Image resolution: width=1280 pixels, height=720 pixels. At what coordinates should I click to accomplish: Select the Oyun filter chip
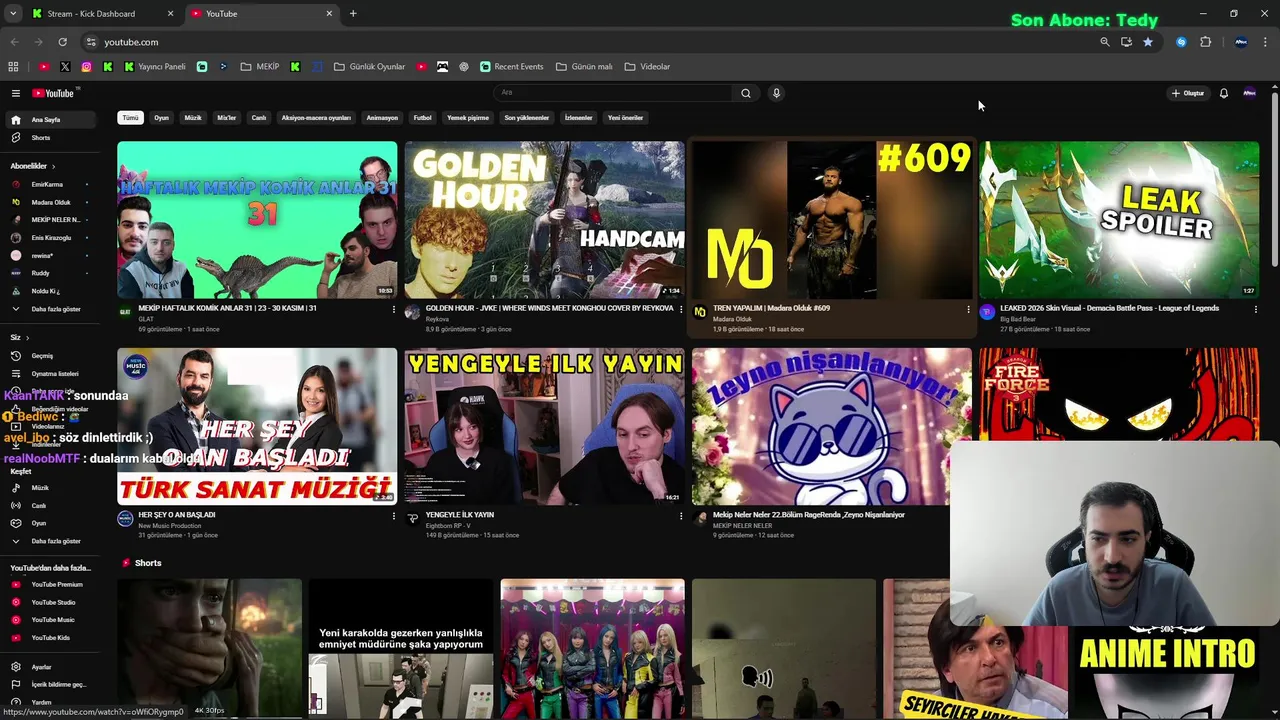pyautogui.click(x=162, y=118)
